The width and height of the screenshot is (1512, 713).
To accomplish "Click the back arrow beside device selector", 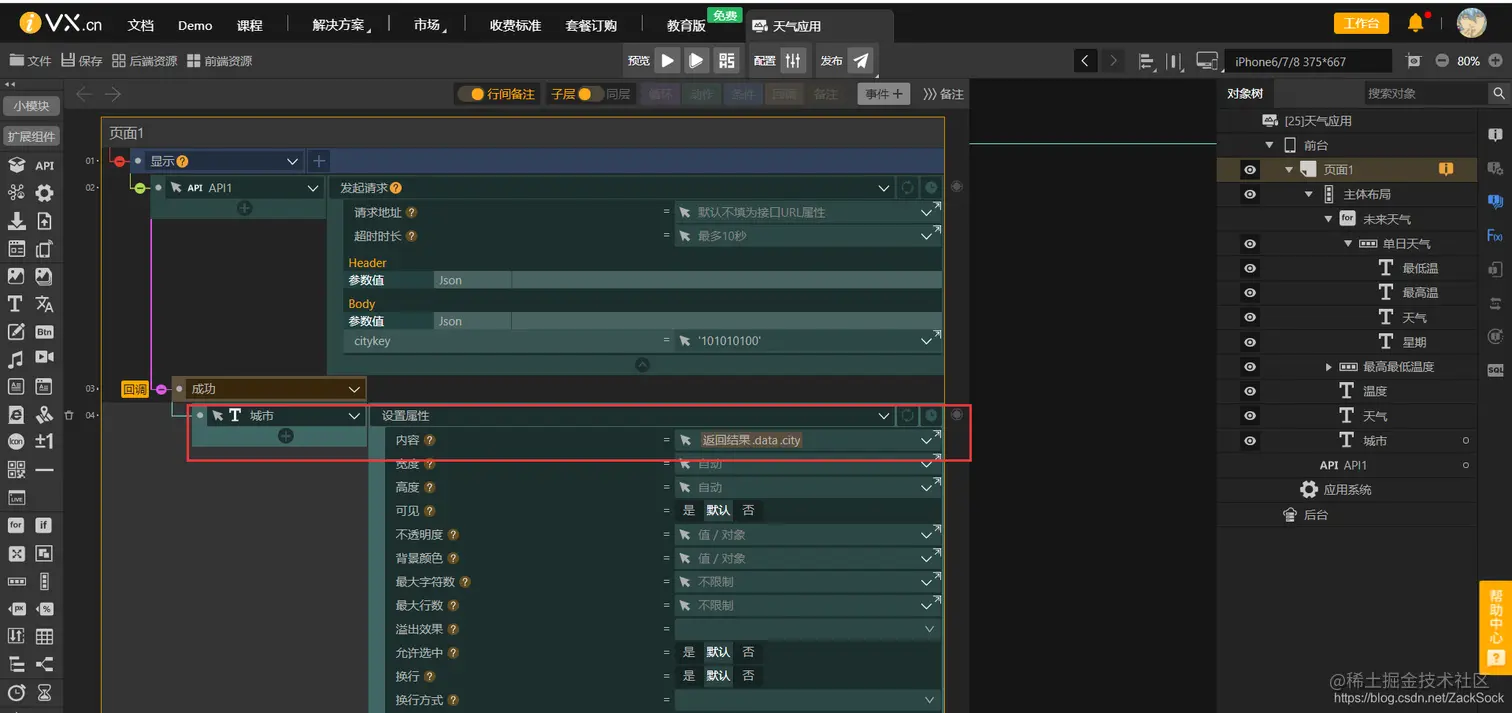I will pyautogui.click(x=1085, y=61).
